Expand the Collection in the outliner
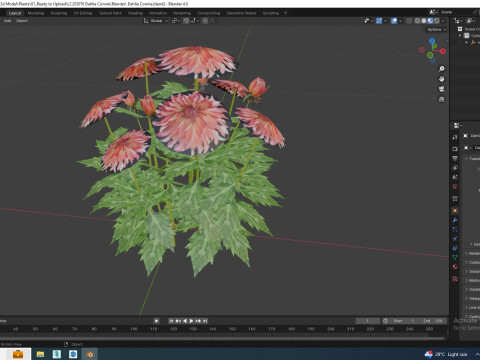Viewport: 480px width, 360px height. click(x=461, y=35)
